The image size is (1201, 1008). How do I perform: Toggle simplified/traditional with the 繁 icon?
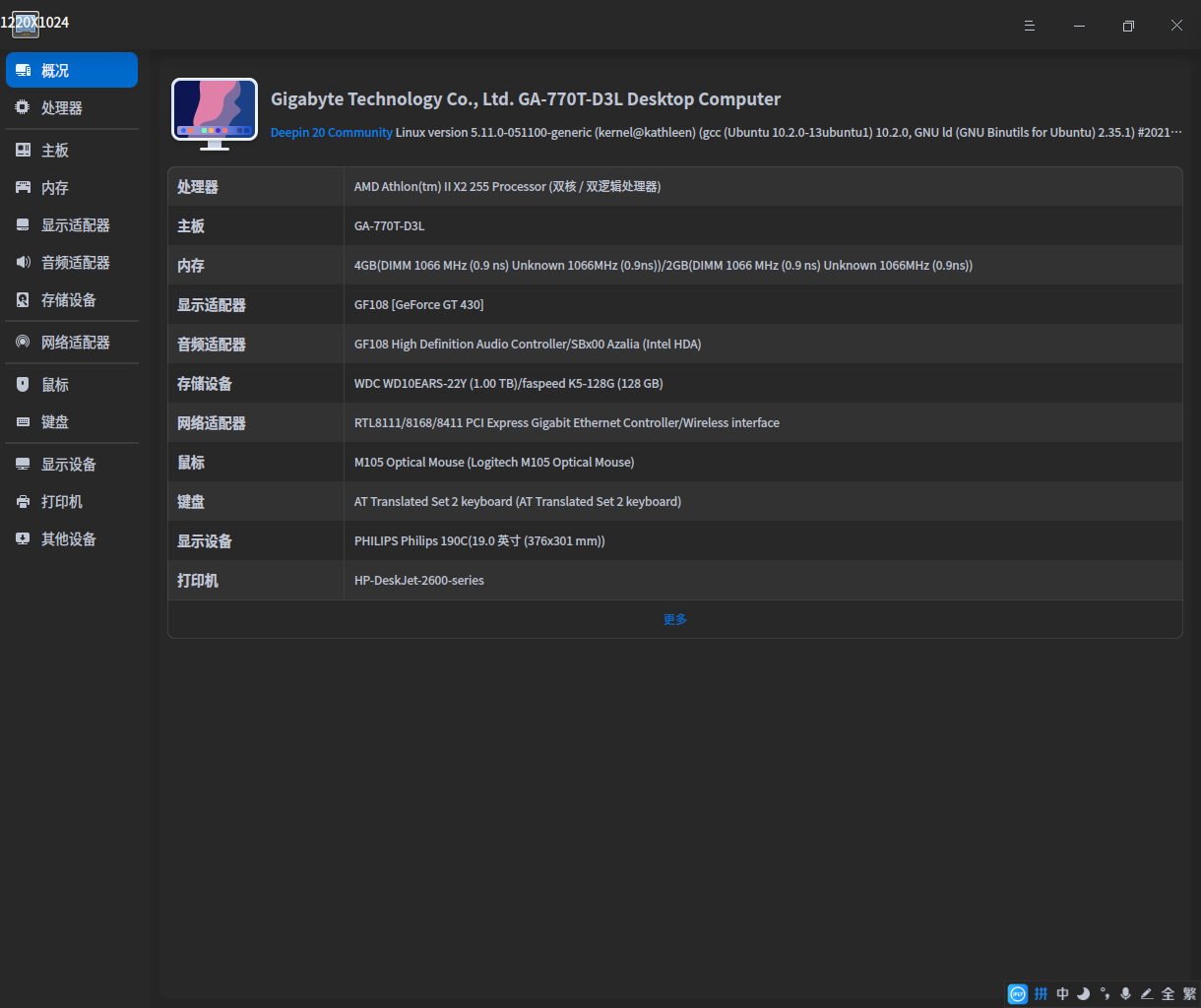click(x=1188, y=993)
